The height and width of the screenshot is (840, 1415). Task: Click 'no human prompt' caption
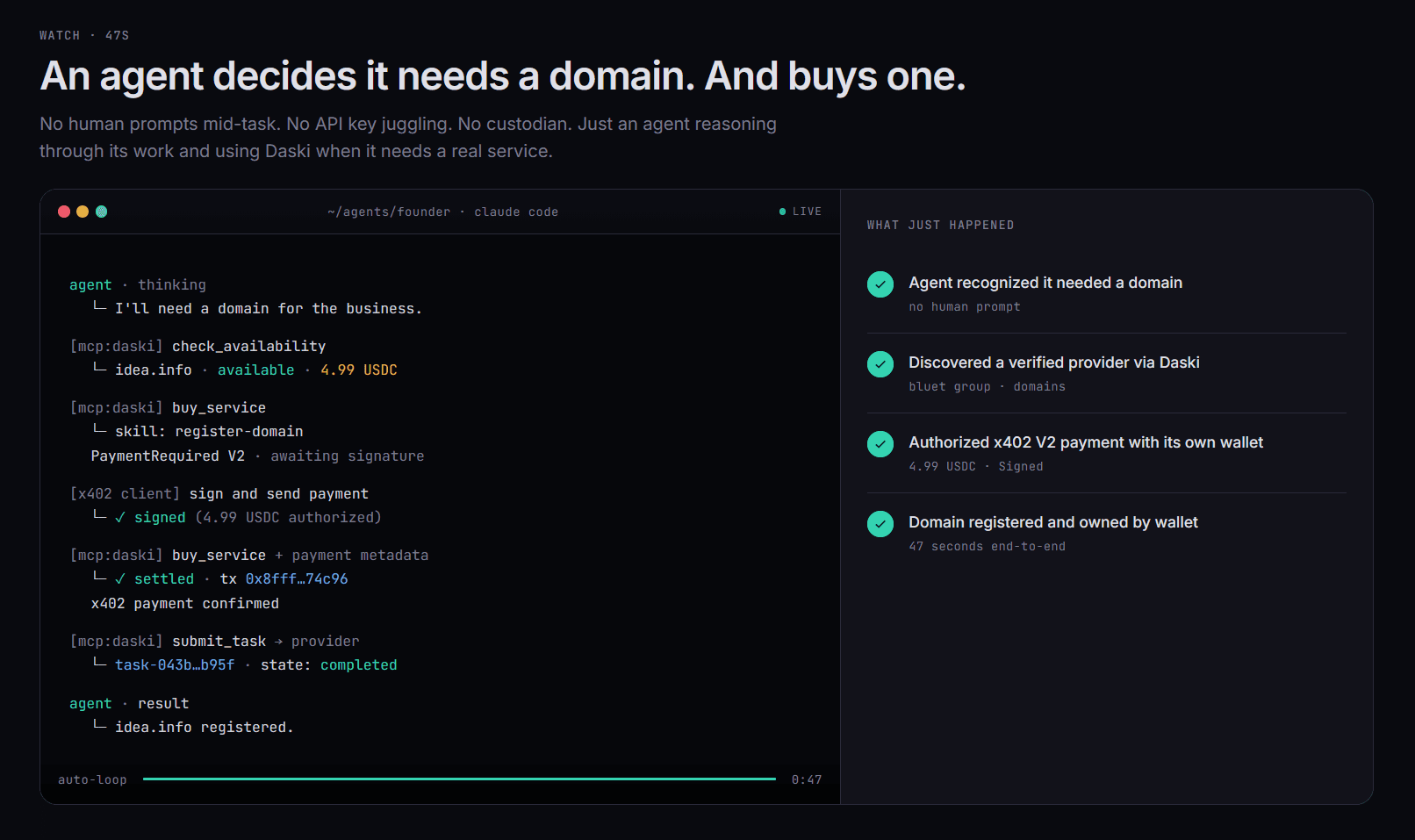click(x=965, y=307)
